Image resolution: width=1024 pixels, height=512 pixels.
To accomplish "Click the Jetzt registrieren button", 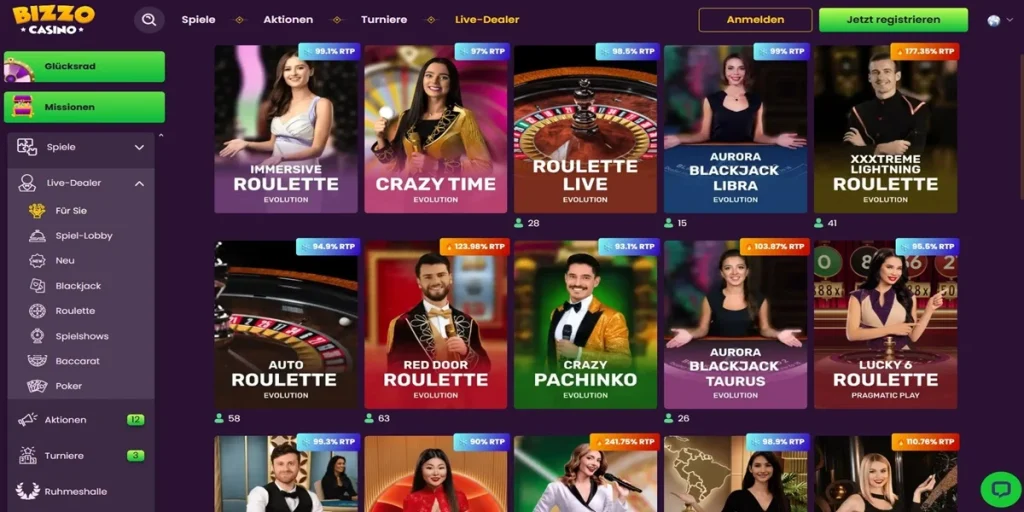I will [x=893, y=20].
